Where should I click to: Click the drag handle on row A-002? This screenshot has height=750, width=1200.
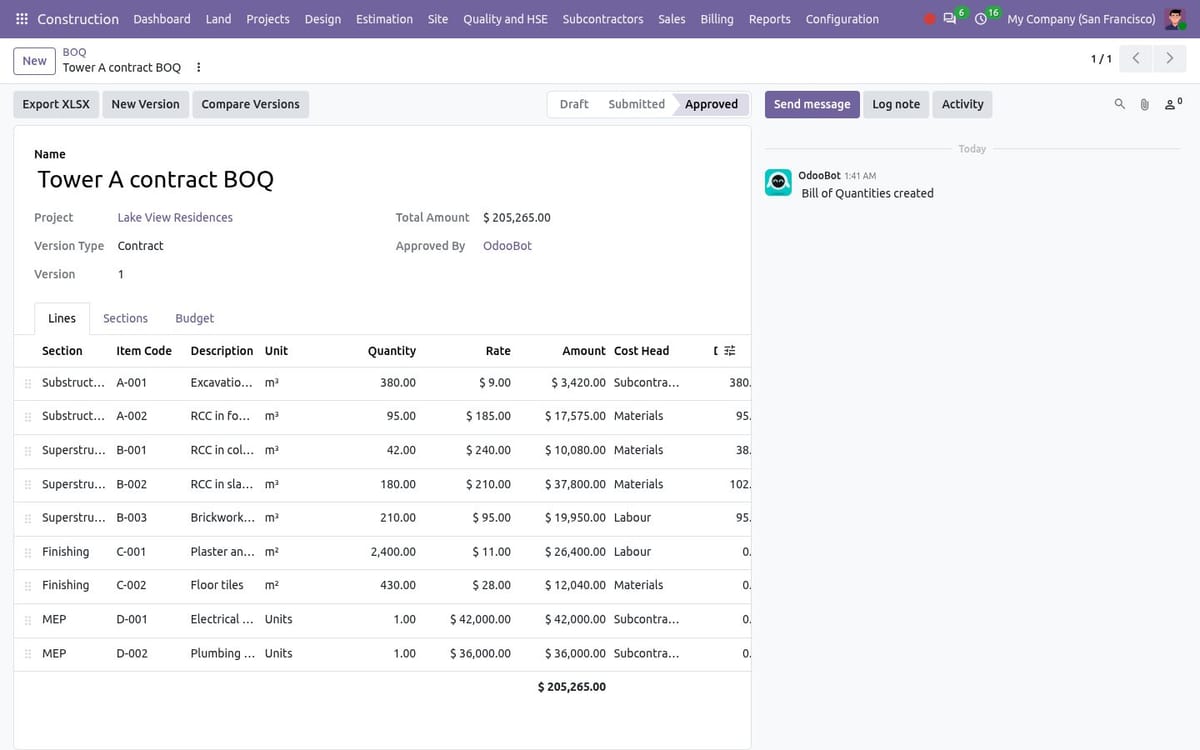click(28, 416)
